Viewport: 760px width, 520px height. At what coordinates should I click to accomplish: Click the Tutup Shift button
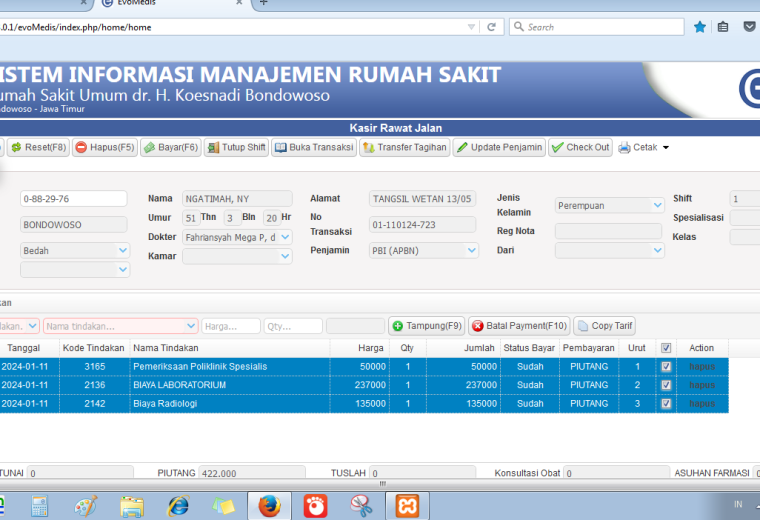(x=237, y=147)
